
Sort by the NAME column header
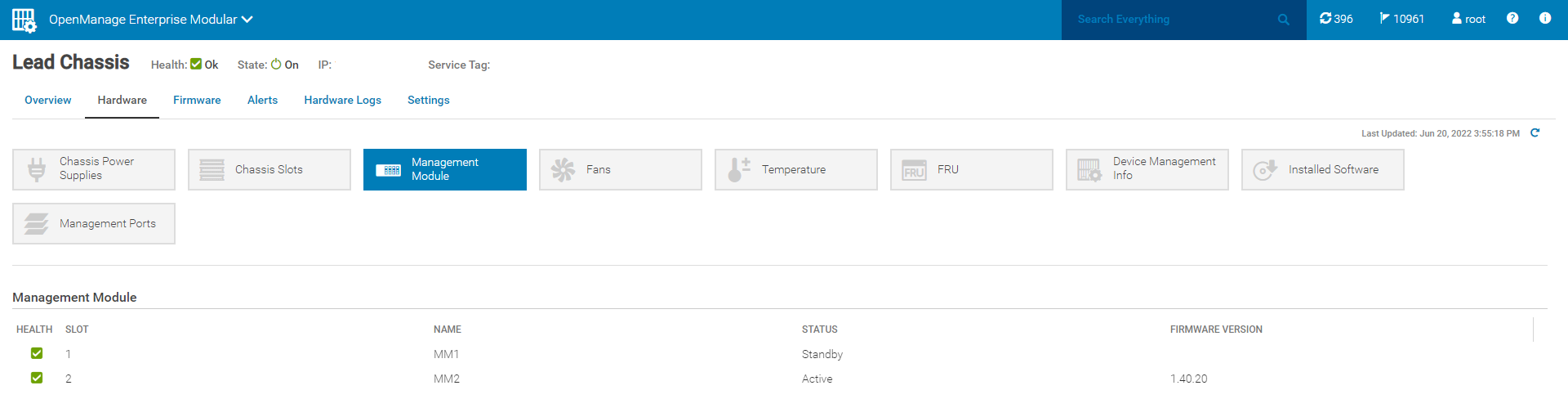pyautogui.click(x=448, y=330)
